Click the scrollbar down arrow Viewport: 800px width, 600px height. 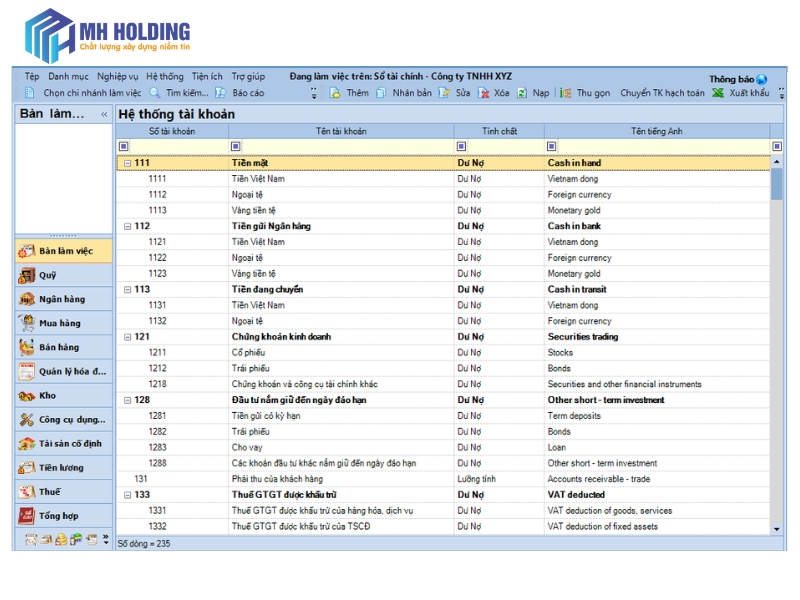(777, 529)
